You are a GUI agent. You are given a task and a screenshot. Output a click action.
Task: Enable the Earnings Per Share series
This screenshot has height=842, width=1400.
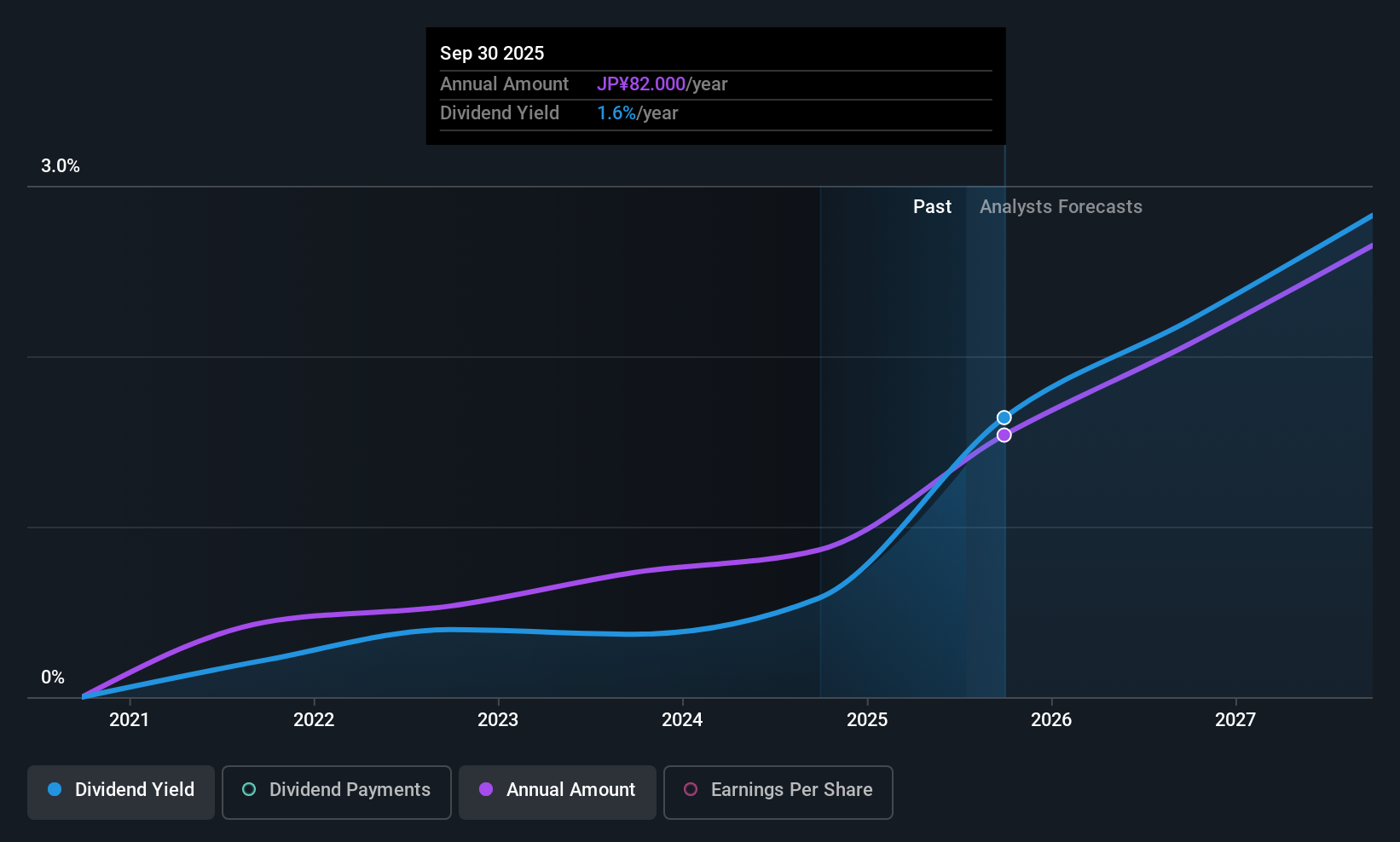pyautogui.click(x=778, y=793)
